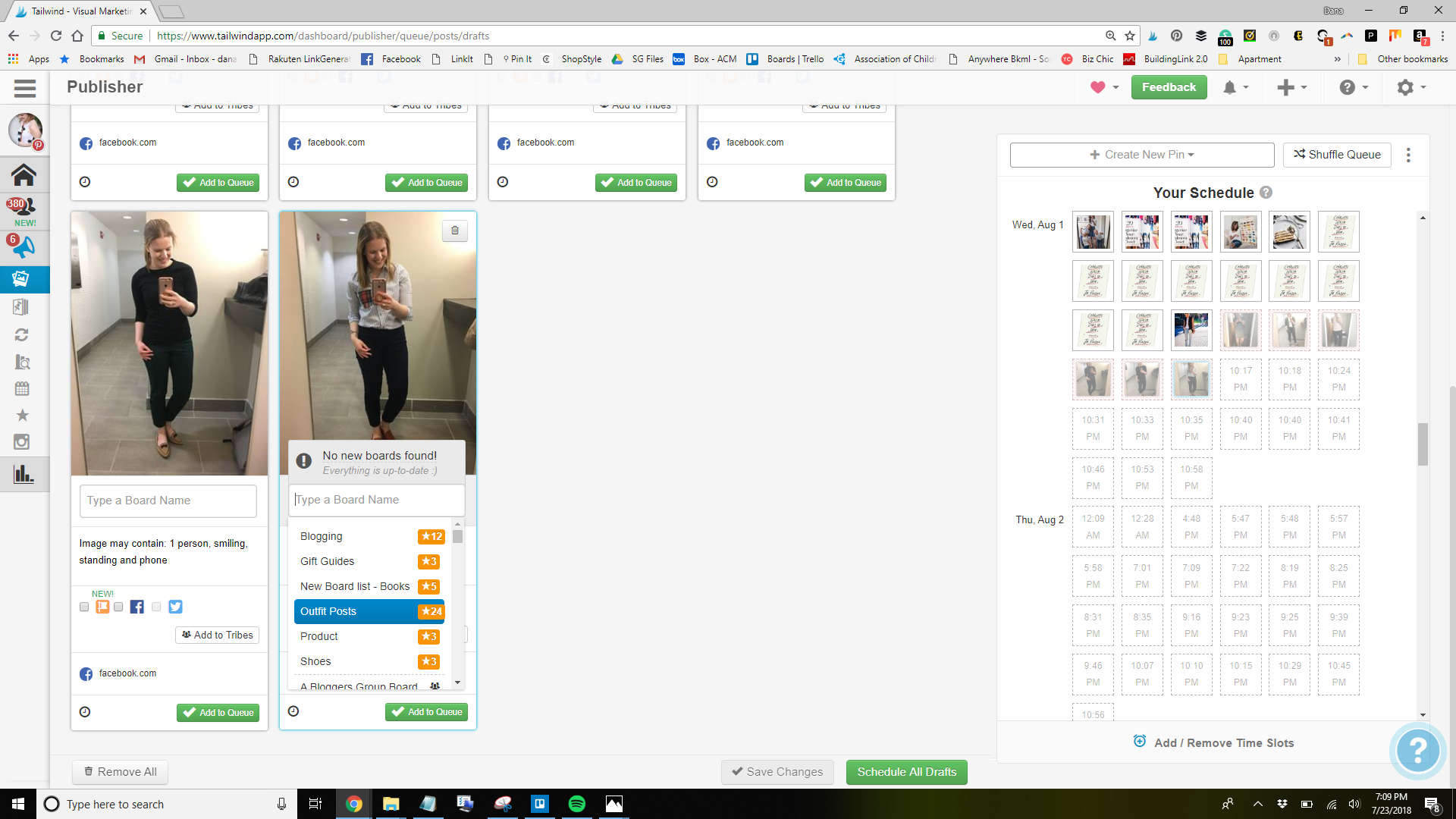Open the looping refresh arrows sidebar icon
The width and height of the screenshot is (1456, 819).
pyautogui.click(x=21, y=334)
